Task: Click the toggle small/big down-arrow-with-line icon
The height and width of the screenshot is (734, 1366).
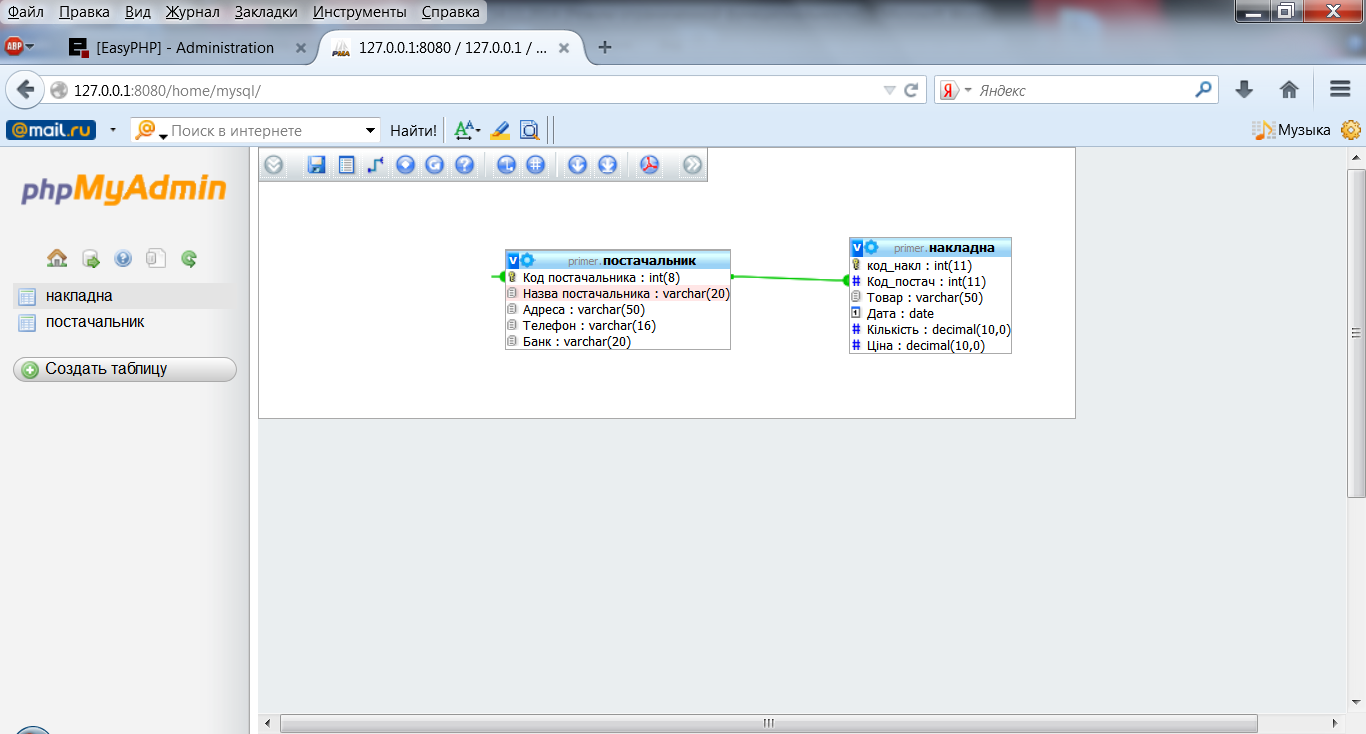Action: click(x=607, y=165)
